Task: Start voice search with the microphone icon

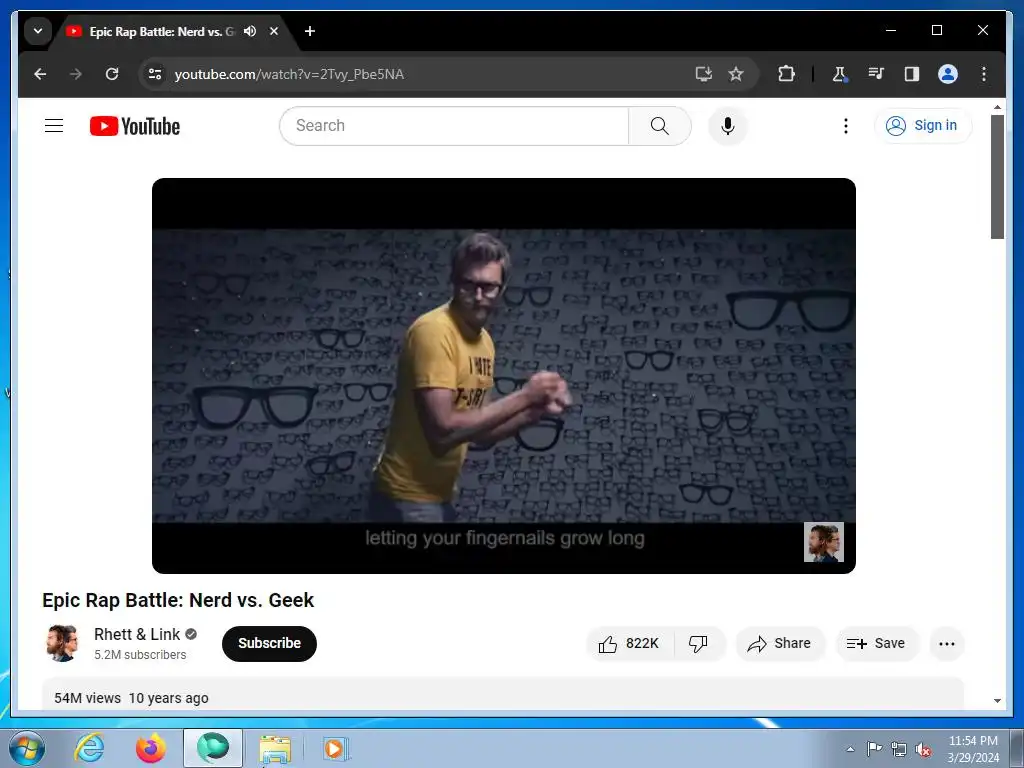Action: click(728, 125)
